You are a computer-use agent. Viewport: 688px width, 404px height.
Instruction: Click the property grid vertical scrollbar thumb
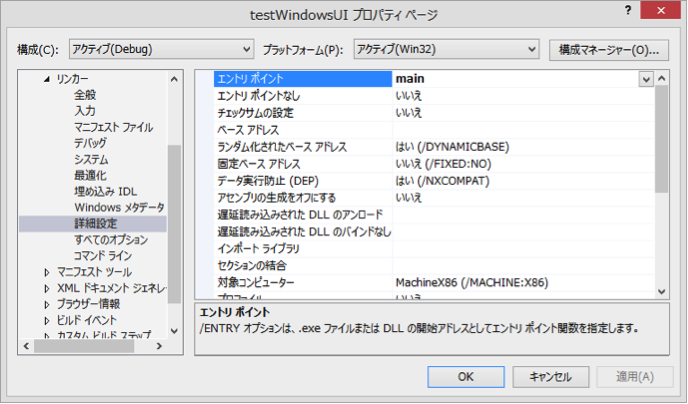[662, 139]
